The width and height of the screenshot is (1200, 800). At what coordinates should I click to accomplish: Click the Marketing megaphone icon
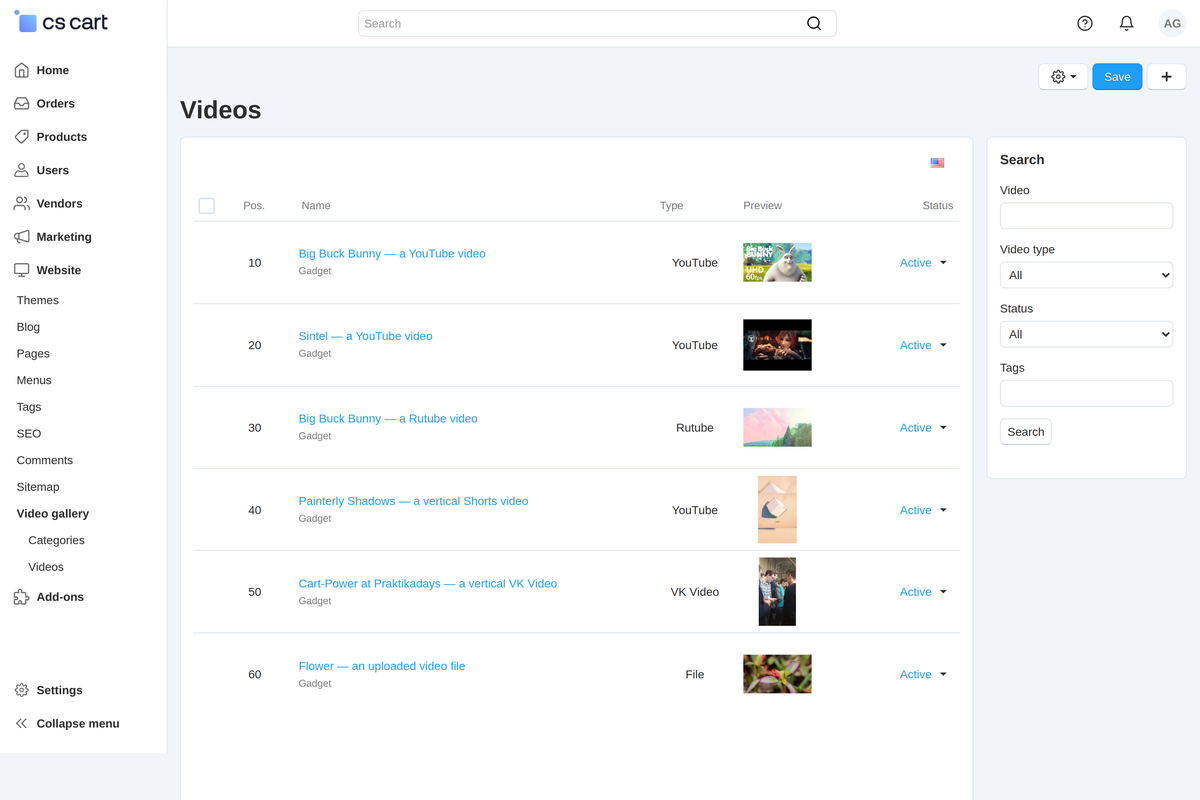[x=21, y=237]
